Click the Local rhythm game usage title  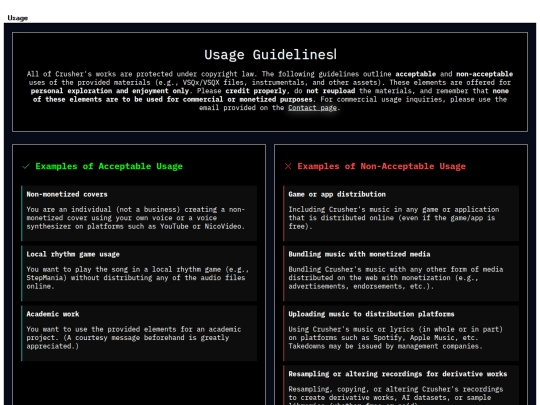[73, 254]
